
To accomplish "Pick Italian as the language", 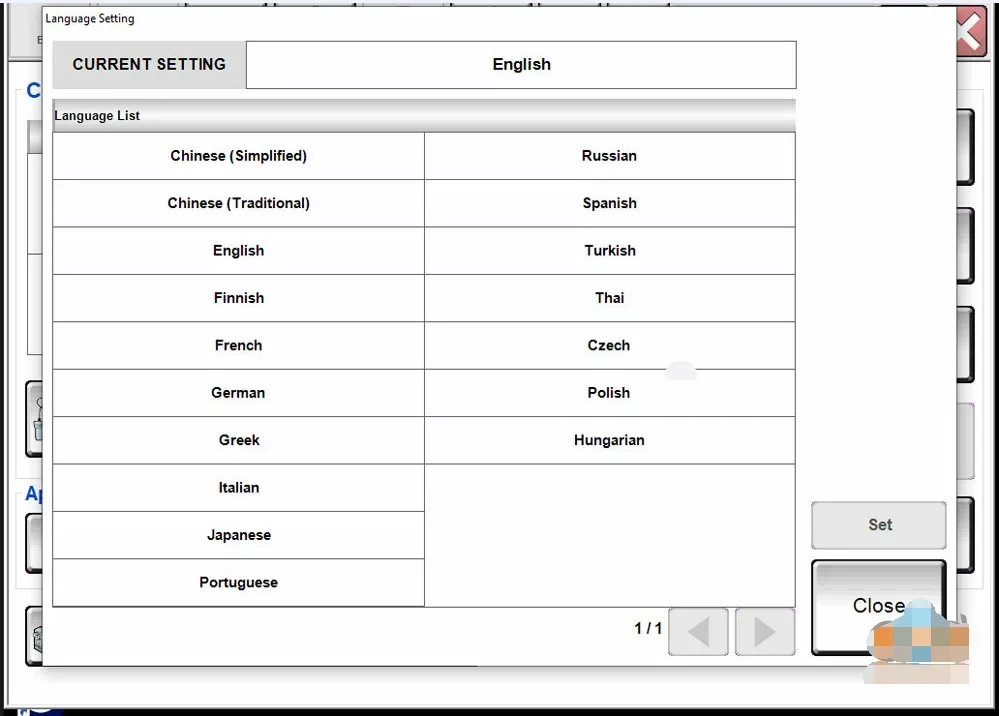I will pos(238,488).
